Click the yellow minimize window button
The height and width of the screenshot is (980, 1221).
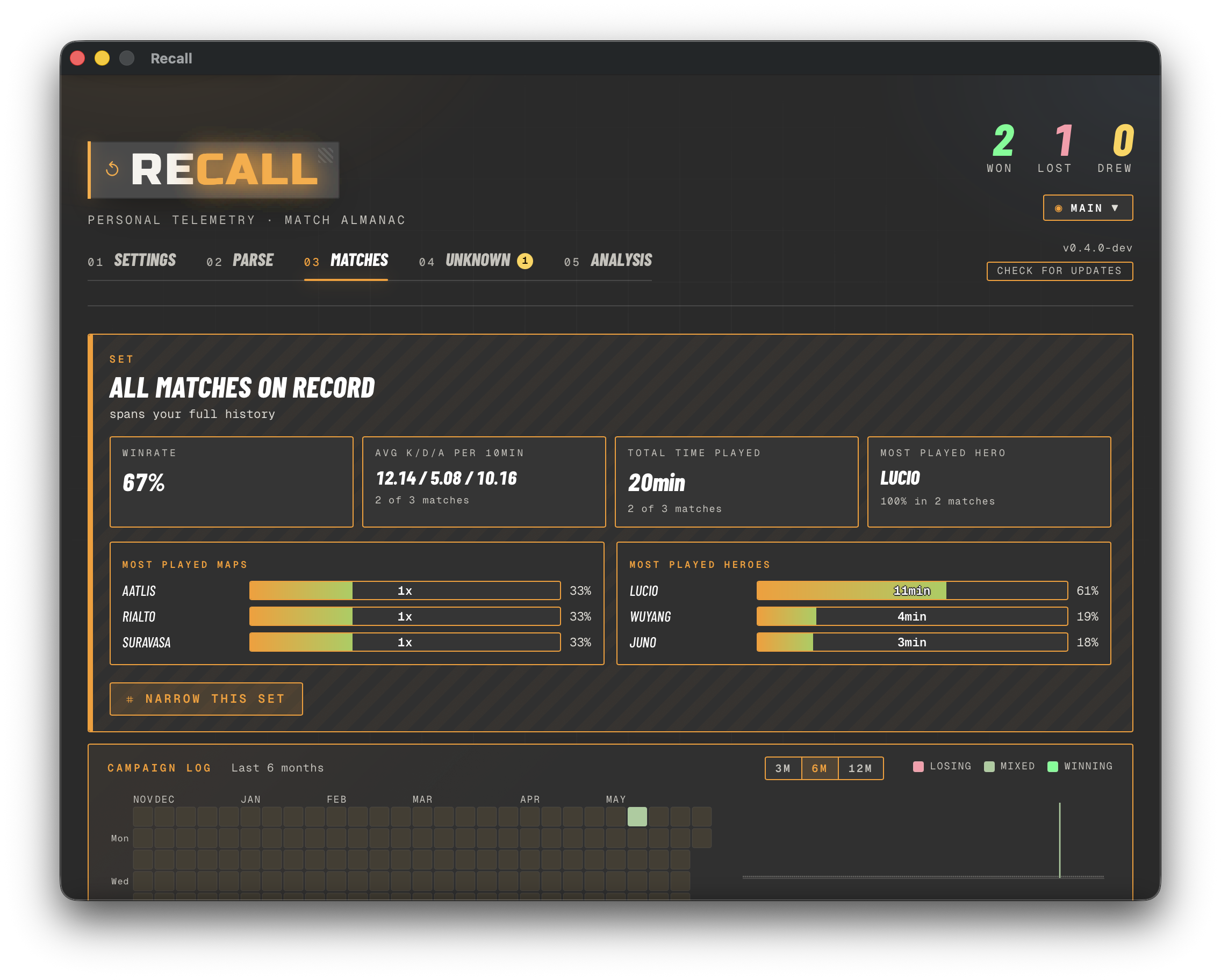pyautogui.click(x=102, y=59)
